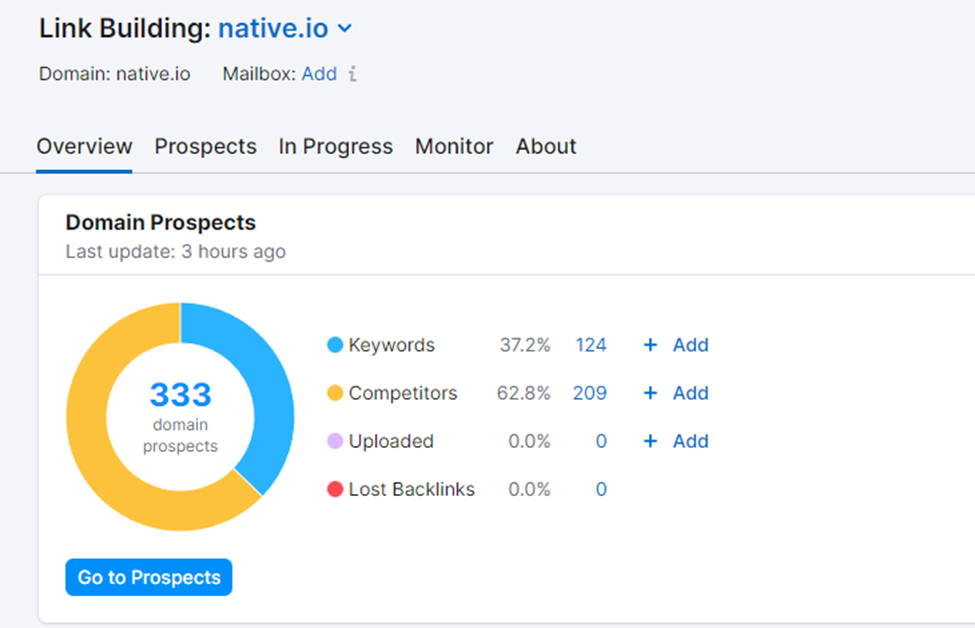This screenshot has width=975, height=628.
Task: Open the About tab
Action: click(546, 146)
